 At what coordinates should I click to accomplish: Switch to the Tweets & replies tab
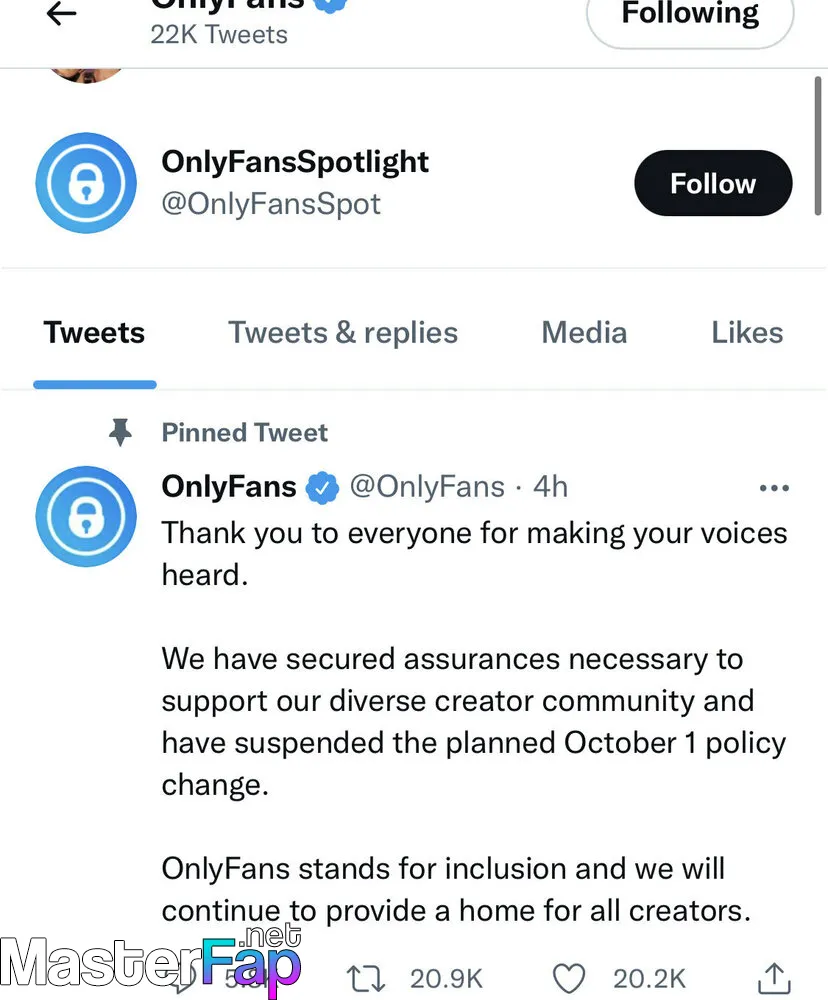click(343, 333)
